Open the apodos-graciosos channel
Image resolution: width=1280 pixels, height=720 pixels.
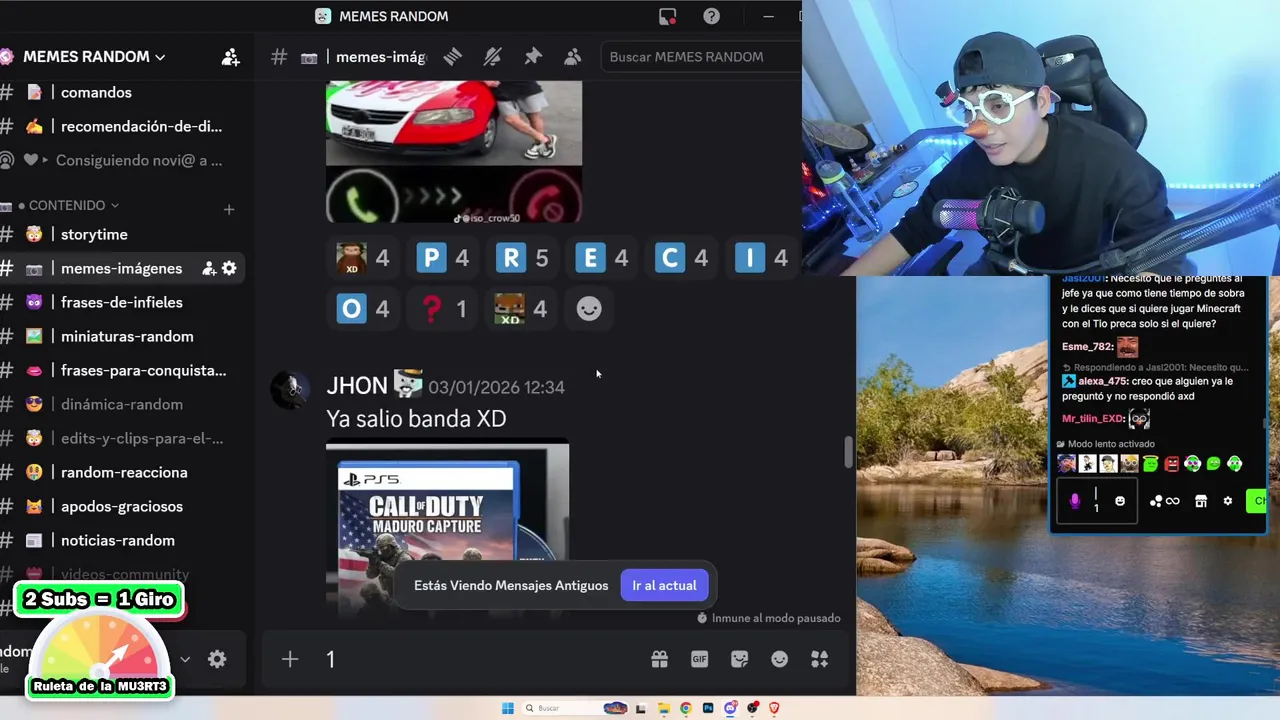click(120, 506)
